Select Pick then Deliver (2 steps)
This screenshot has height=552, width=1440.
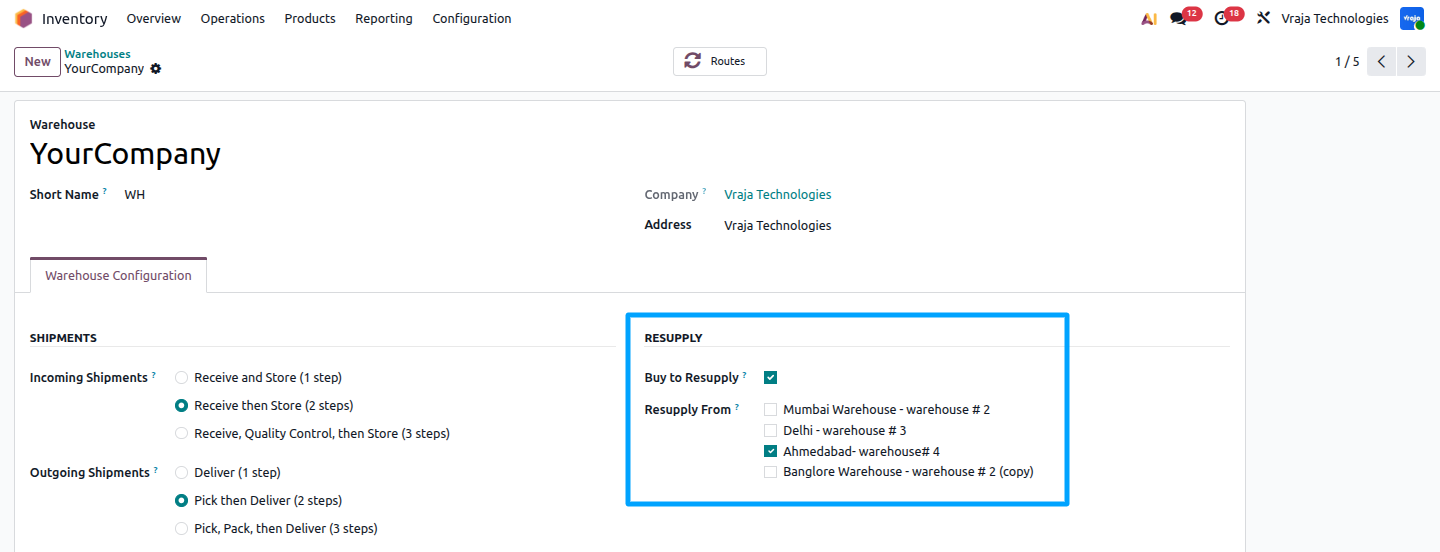[181, 501]
